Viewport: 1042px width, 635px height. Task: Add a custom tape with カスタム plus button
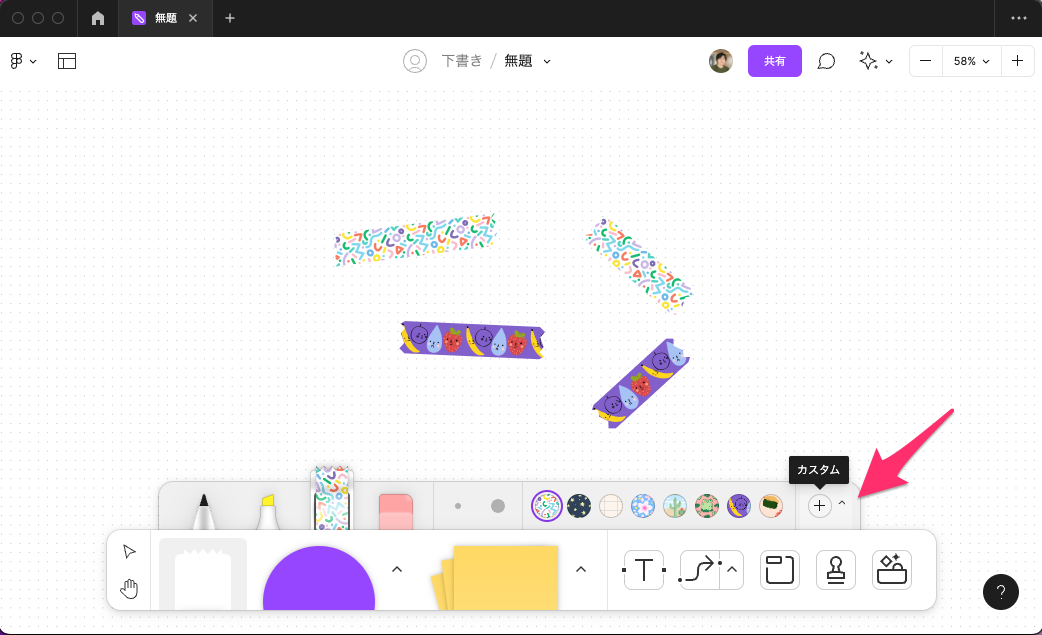(818, 506)
